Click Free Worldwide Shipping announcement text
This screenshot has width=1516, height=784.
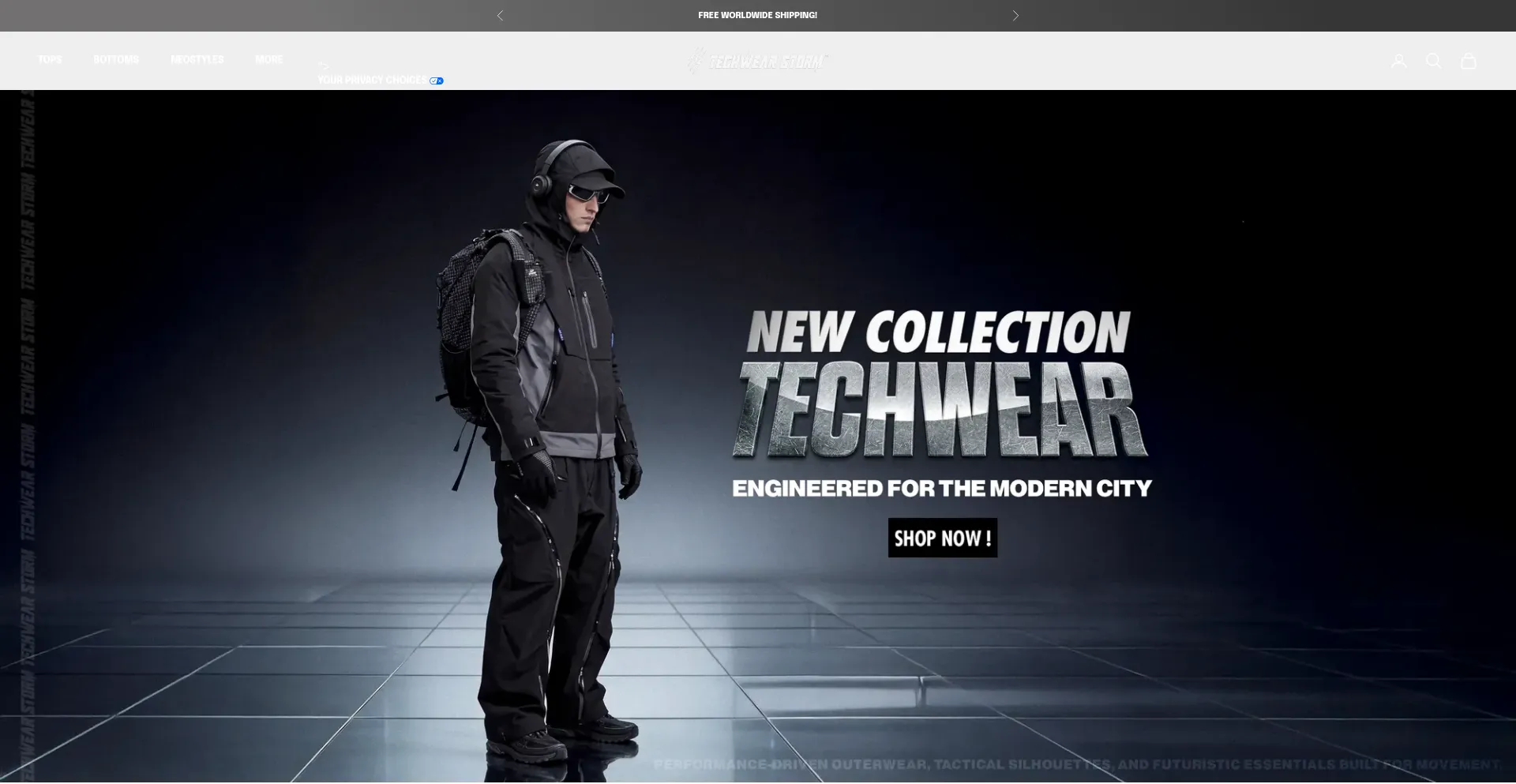coord(757,16)
